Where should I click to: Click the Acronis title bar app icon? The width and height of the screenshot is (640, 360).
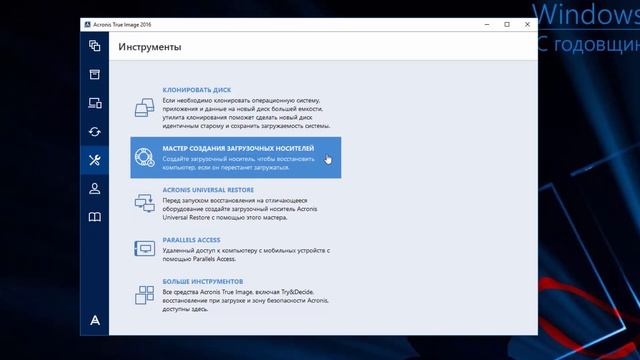[x=87, y=24]
